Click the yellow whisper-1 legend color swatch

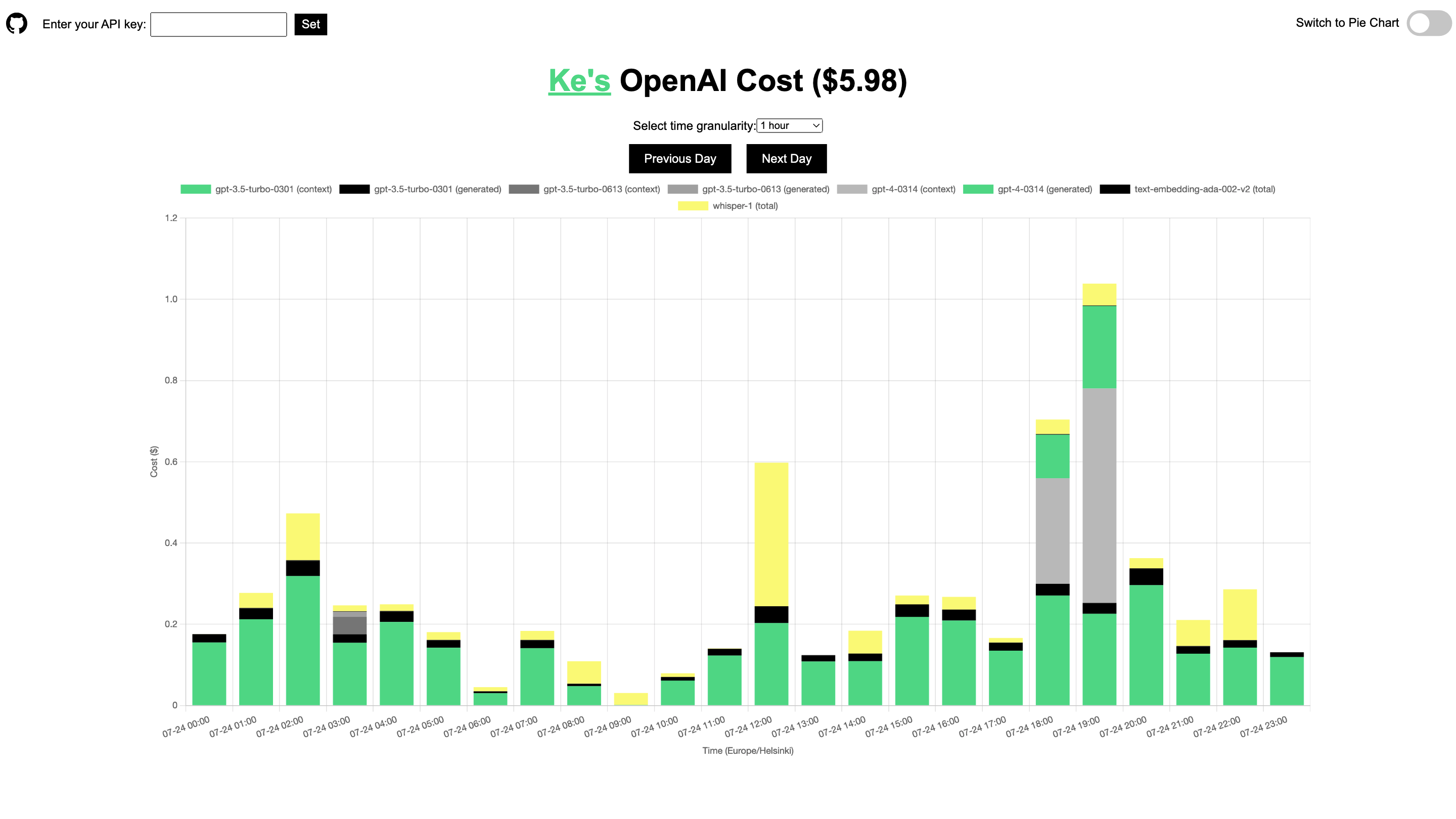point(694,206)
